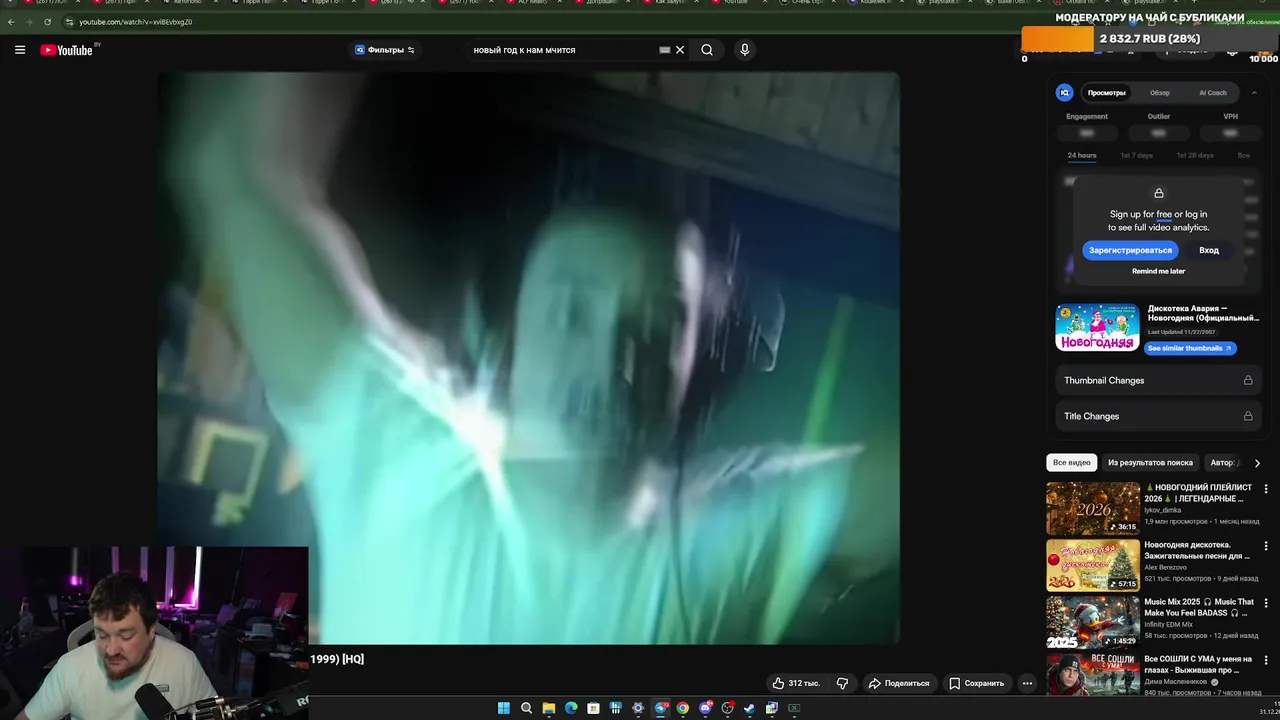Click the Thumbnail Changes lock icon
Screen dimensions: 1280x720
pos(1248,380)
